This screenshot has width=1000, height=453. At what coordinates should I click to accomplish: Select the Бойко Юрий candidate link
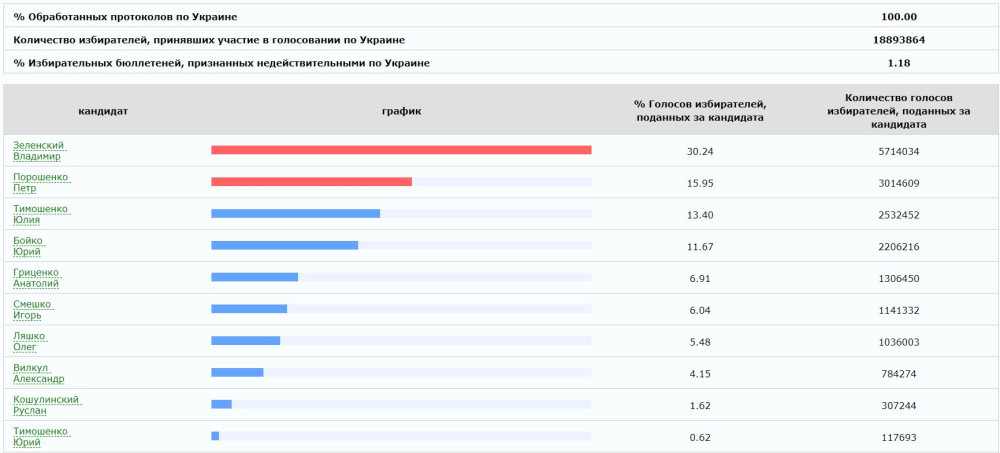pos(29,246)
